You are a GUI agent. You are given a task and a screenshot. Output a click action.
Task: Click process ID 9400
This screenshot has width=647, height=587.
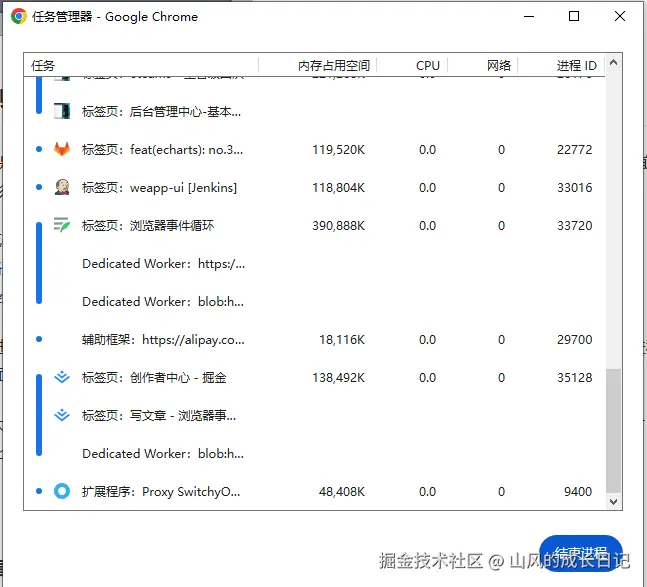pos(578,491)
